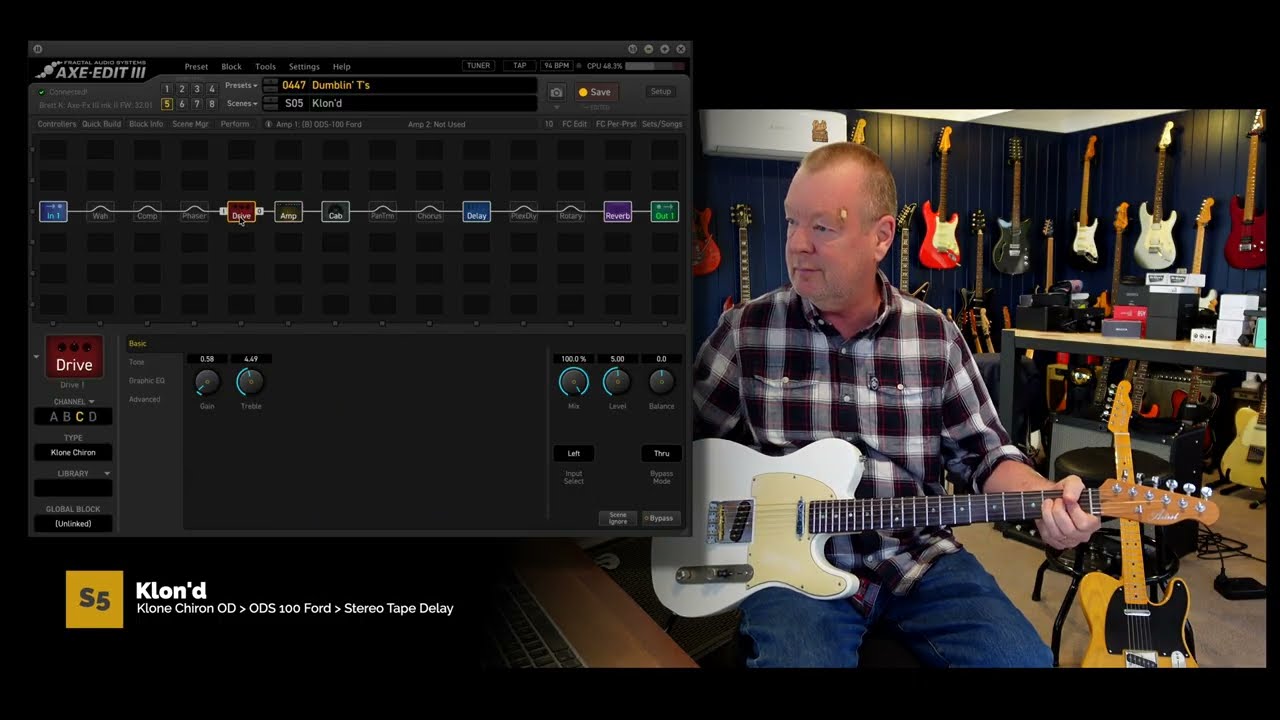The image size is (1280, 720).
Task: Click the TAP tempo button
Action: pyautogui.click(x=519, y=66)
